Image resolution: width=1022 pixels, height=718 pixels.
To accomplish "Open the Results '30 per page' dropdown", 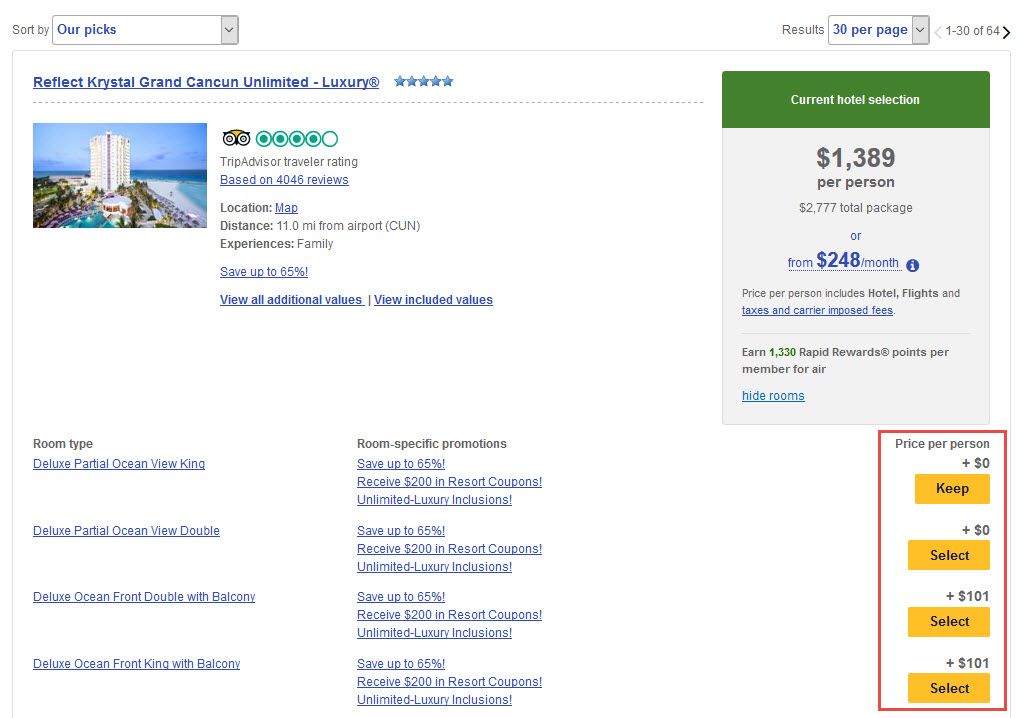I will (x=879, y=30).
